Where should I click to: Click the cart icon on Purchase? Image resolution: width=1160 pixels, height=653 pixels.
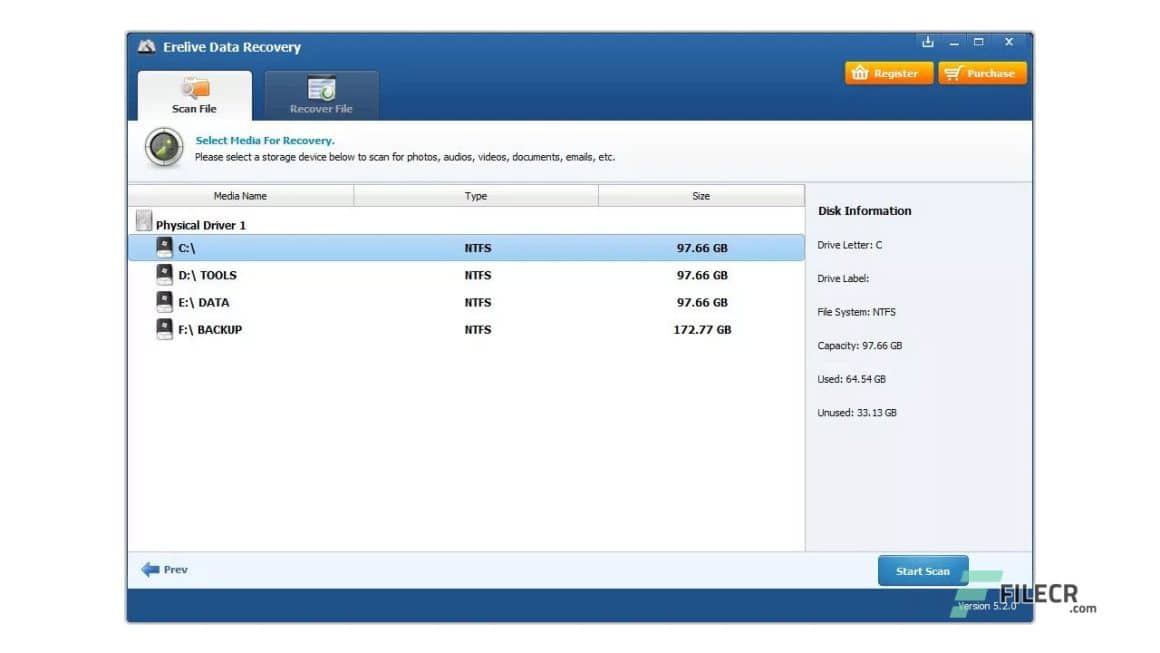[954, 72]
